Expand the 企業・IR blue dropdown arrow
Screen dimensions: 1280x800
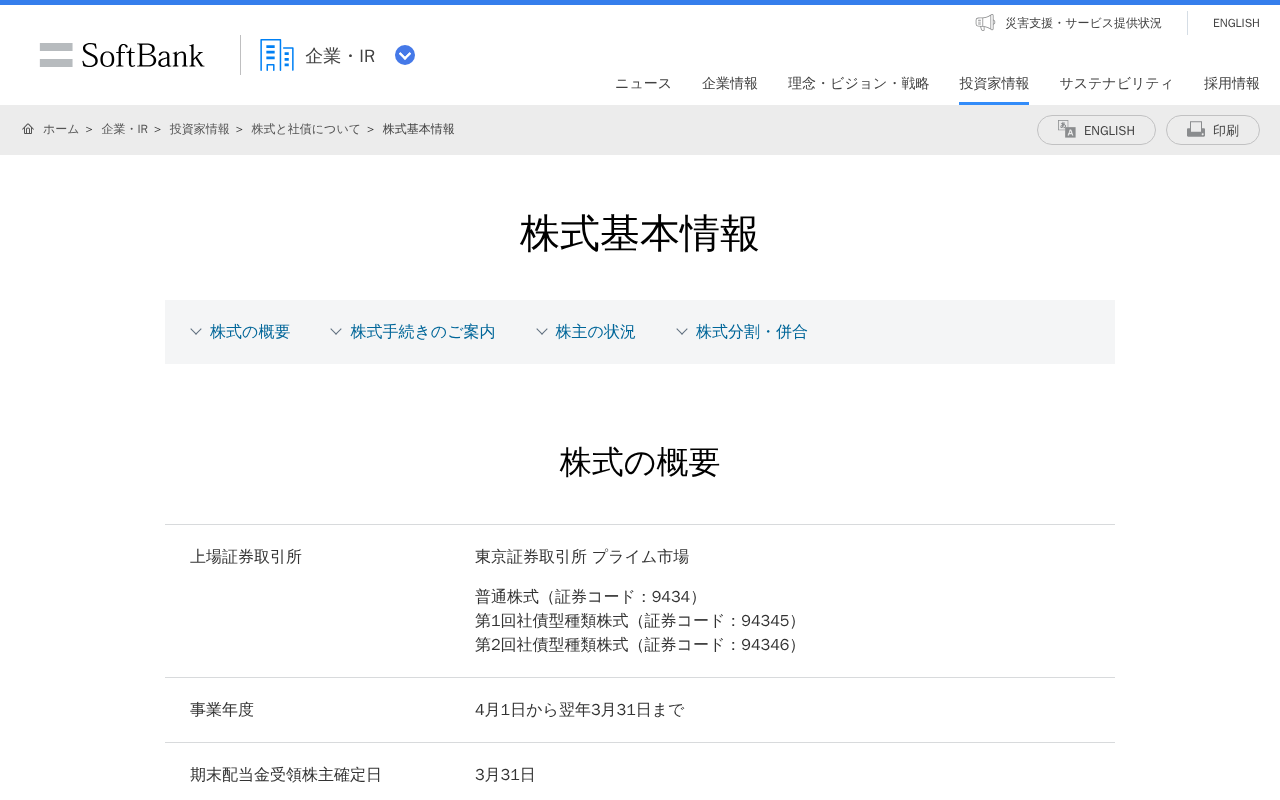405,55
